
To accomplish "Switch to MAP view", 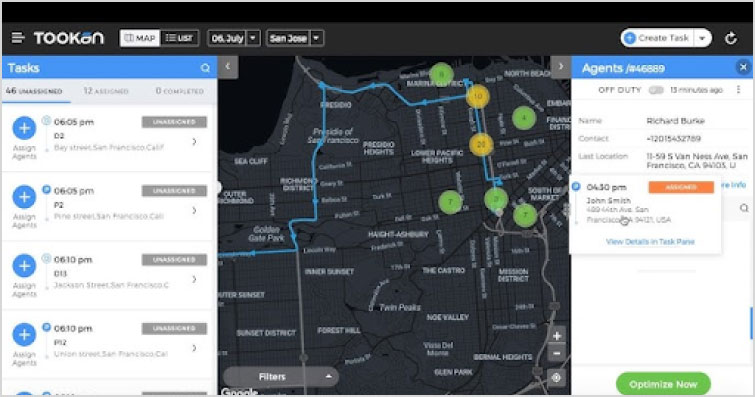I will 140,38.
